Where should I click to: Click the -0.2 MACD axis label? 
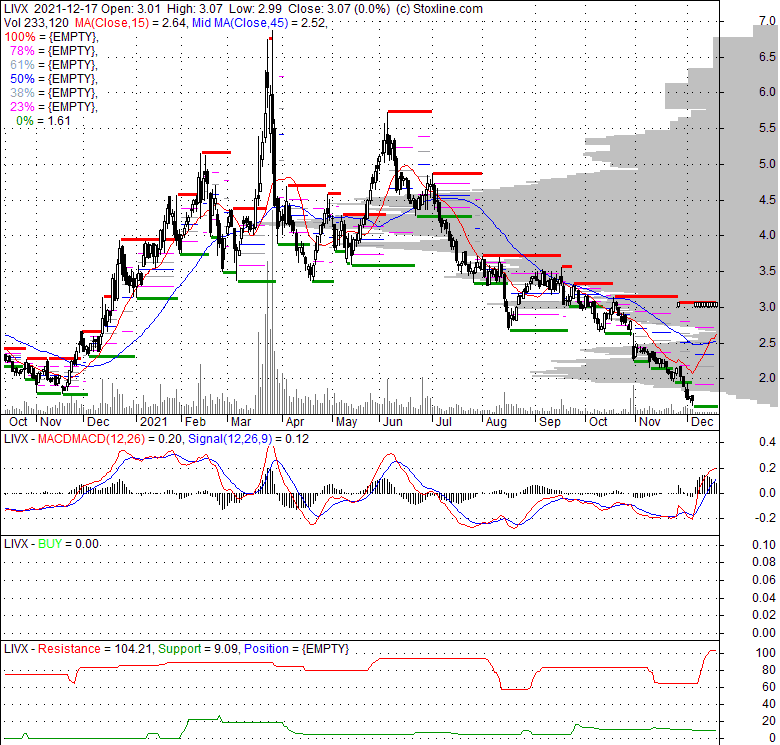click(765, 518)
